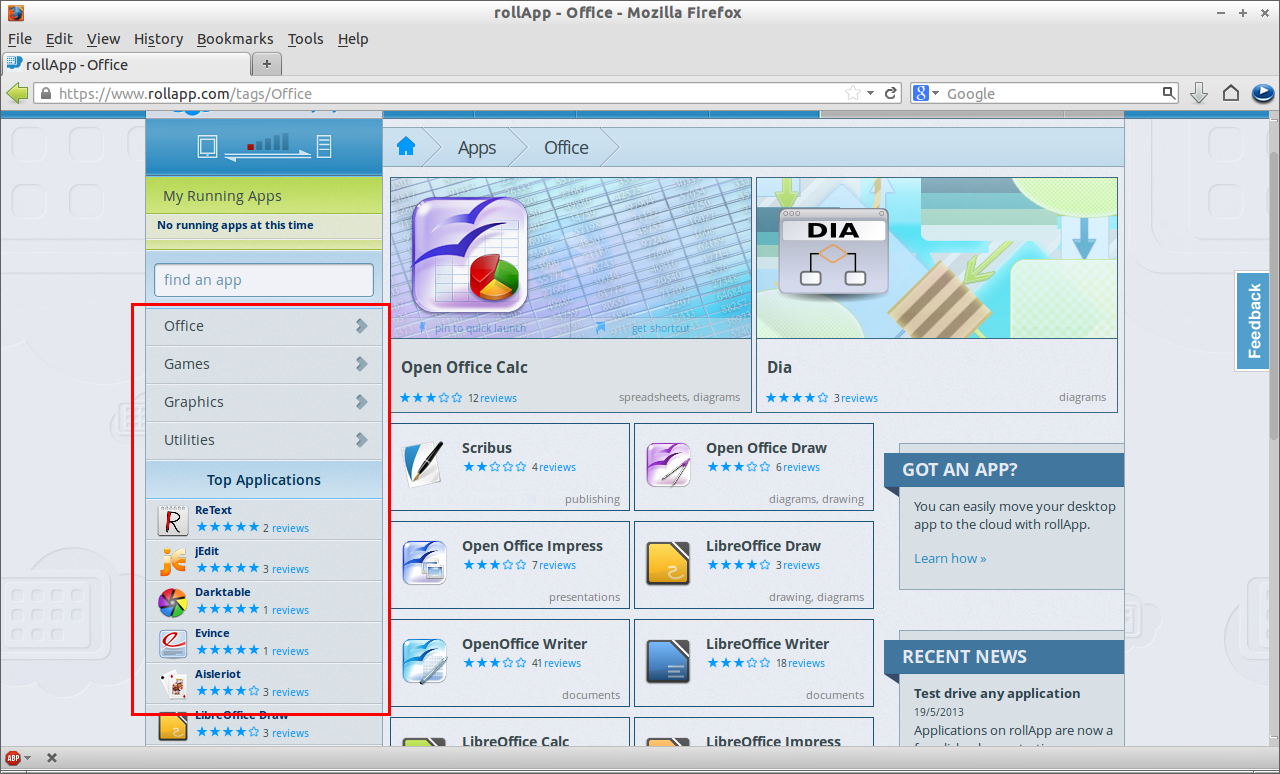Open 18 reviews for LibreOffice Writer
1280x774 pixels.
(x=800, y=663)
